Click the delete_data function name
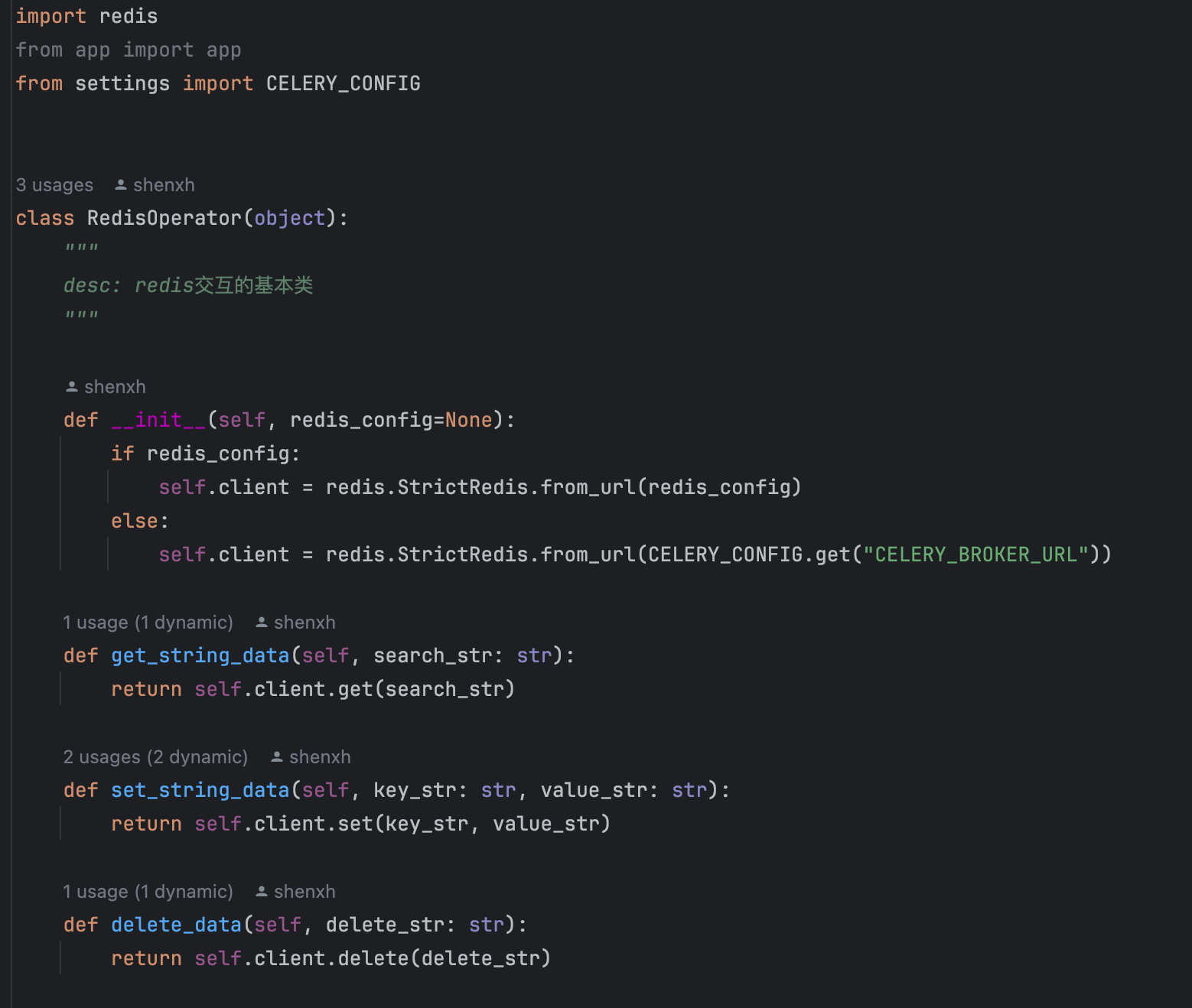The height and width of the screenshot is (1008, 1192). pyautogui.click(x=176, y=925)
